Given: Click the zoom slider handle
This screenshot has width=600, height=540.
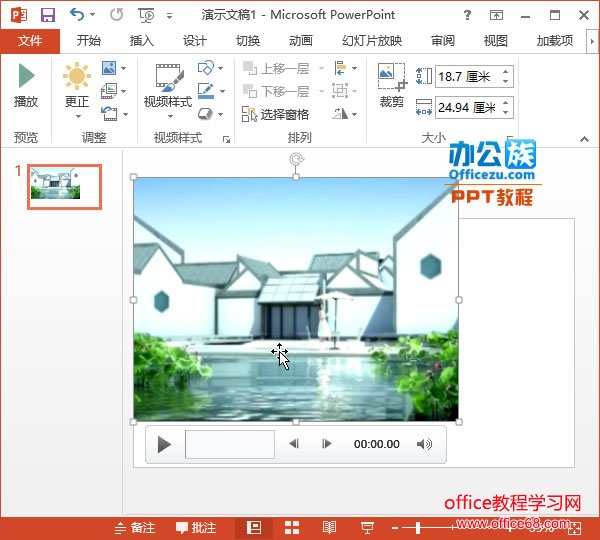Looking at the screenshot, I should [418, 528].
